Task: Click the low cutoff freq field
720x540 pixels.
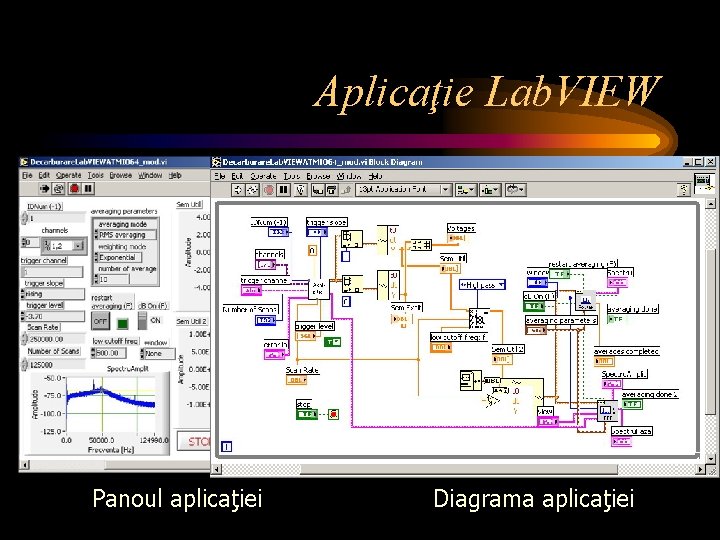Action: 110,353
